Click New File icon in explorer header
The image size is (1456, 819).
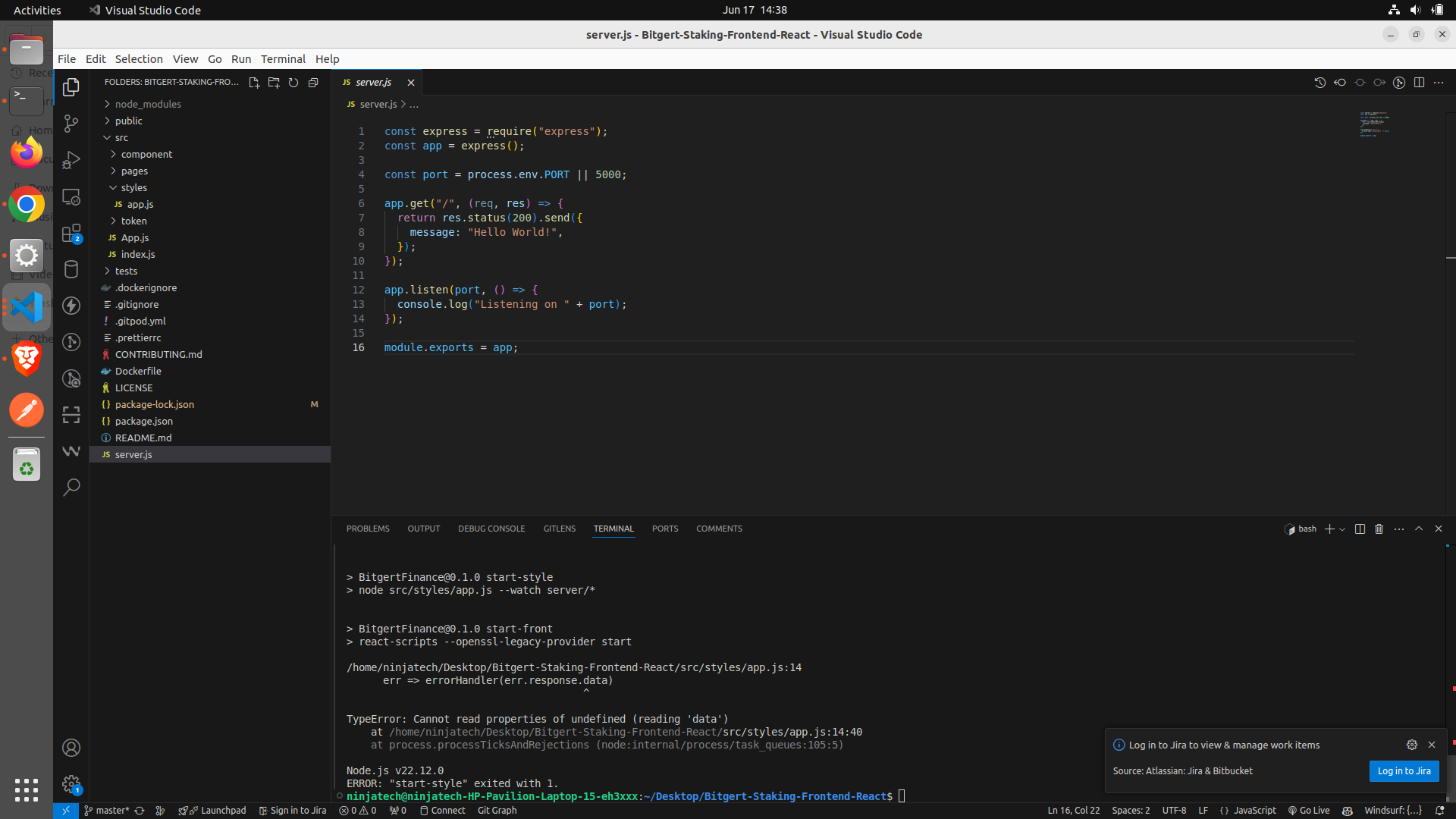pyautogui.click(x=254, y=83)
